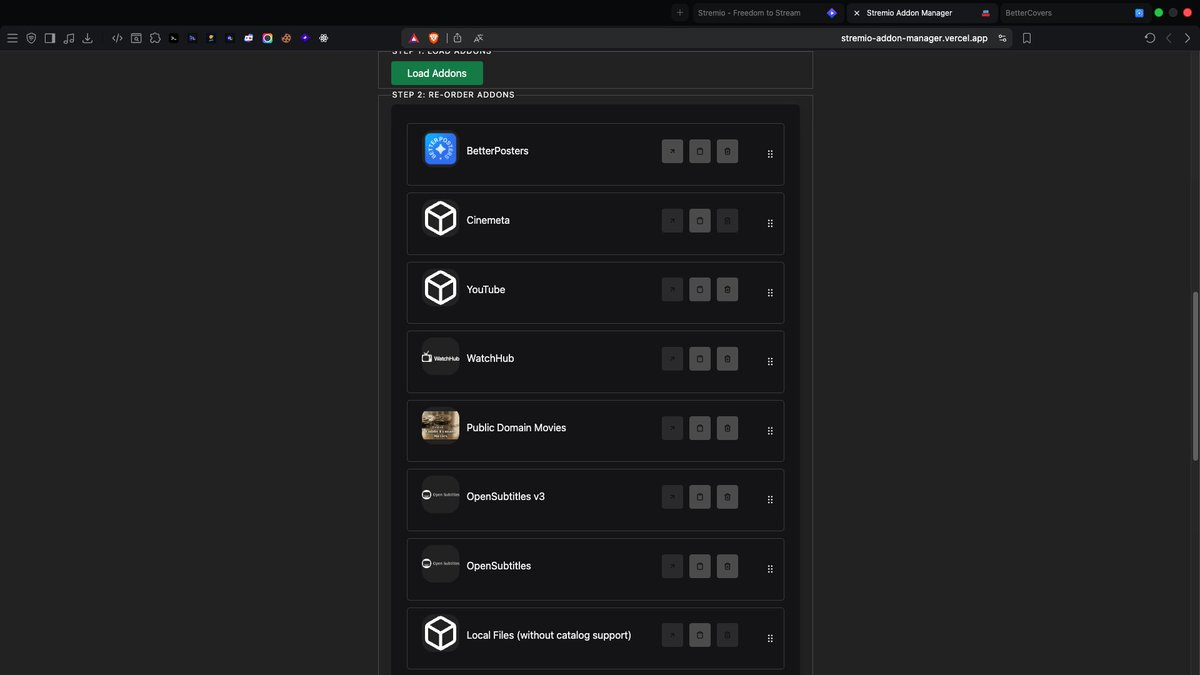Click the translate page icon
Viewport: 1200px width, 675px height.
(x=479, y=38)
